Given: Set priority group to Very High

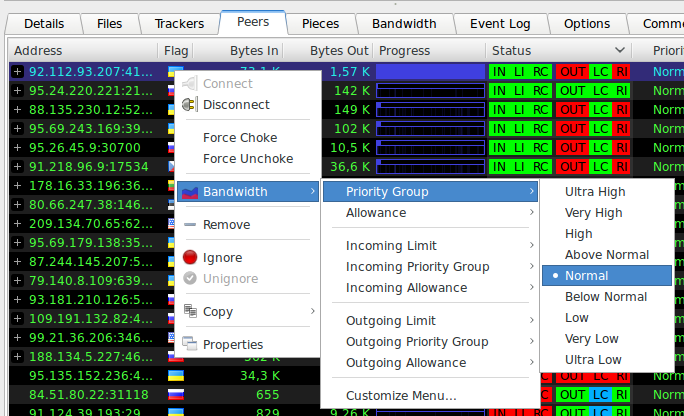Looking at the screenshot, I should pos(607,213).
